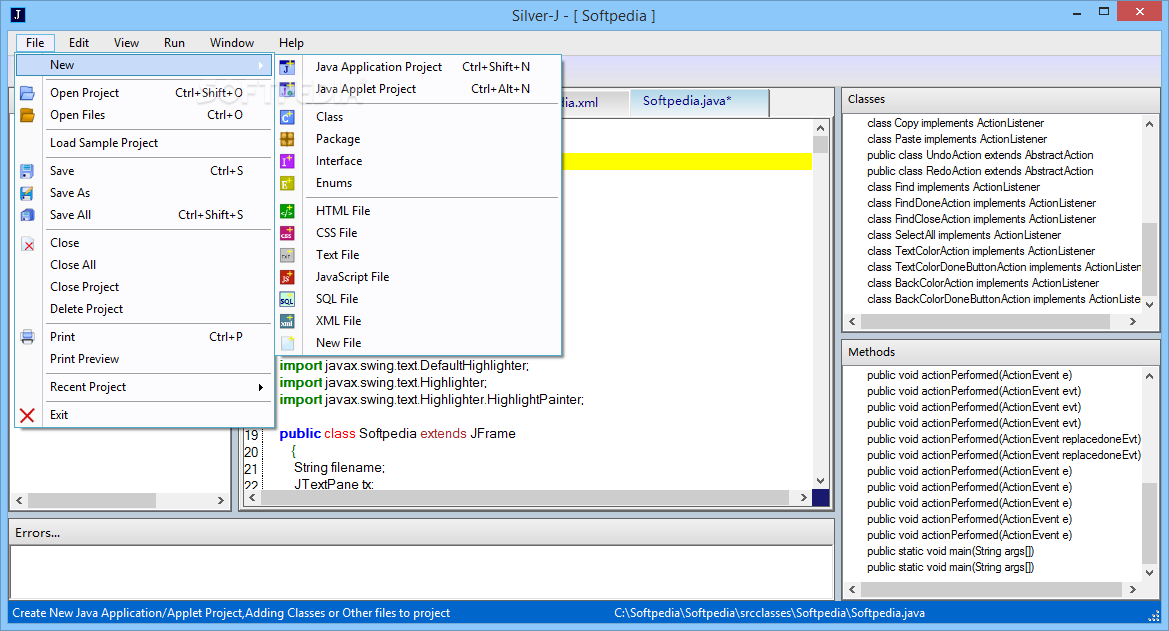Click right arrow of editor horizontal scrollbar
1169x631 pixels.
click(803, 497)
